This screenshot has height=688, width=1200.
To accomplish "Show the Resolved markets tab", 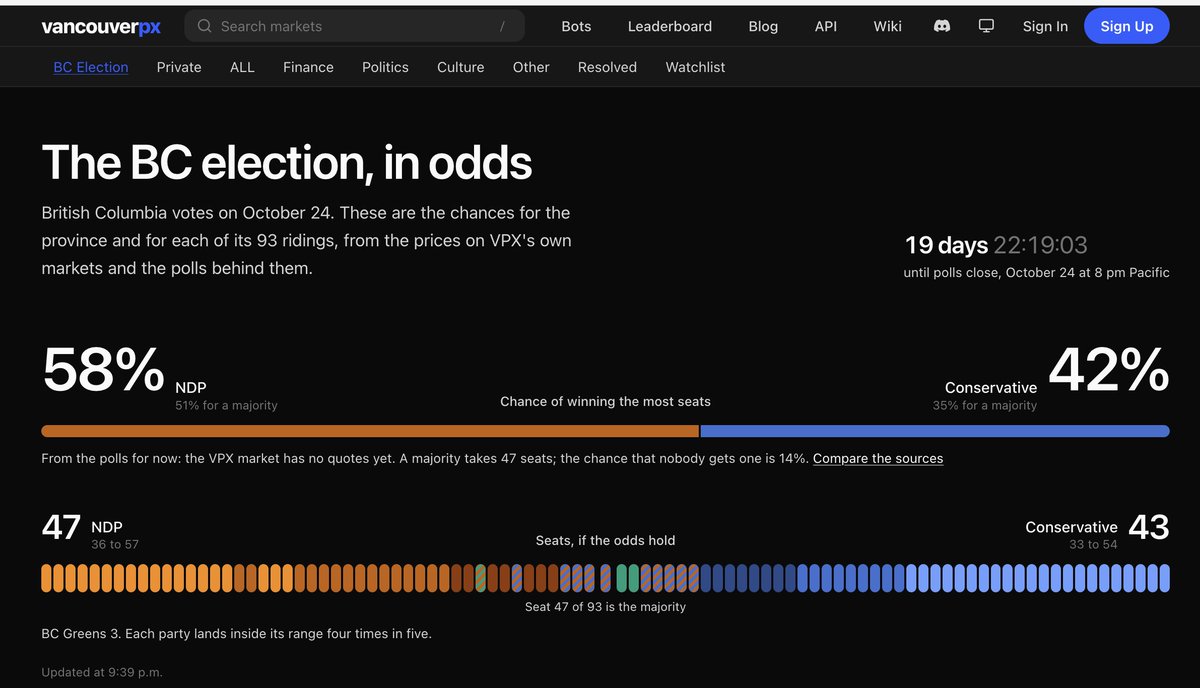I will 607,67.
